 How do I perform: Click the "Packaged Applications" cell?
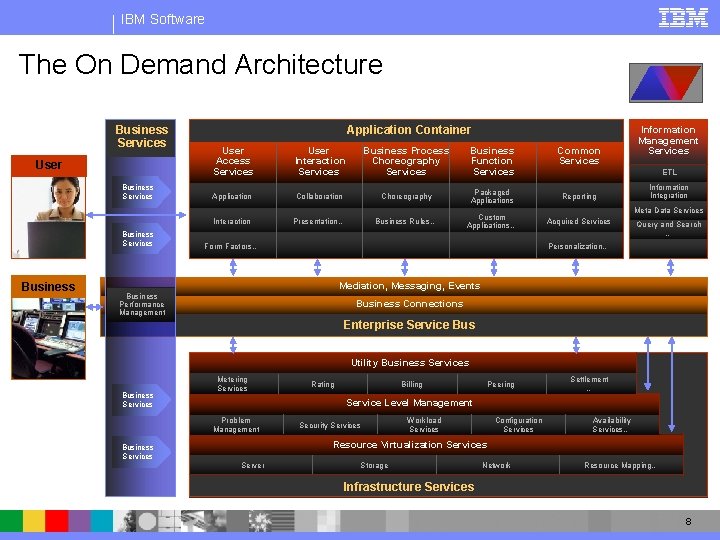point(493,196)
